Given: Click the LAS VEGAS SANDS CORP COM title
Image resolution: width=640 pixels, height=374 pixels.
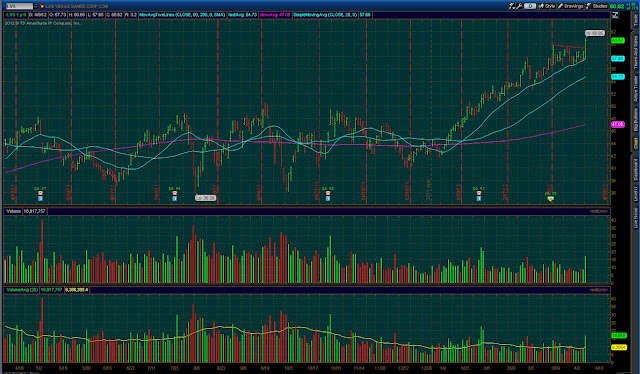Looking at the screenshot, I should click(x=77, y=6).
